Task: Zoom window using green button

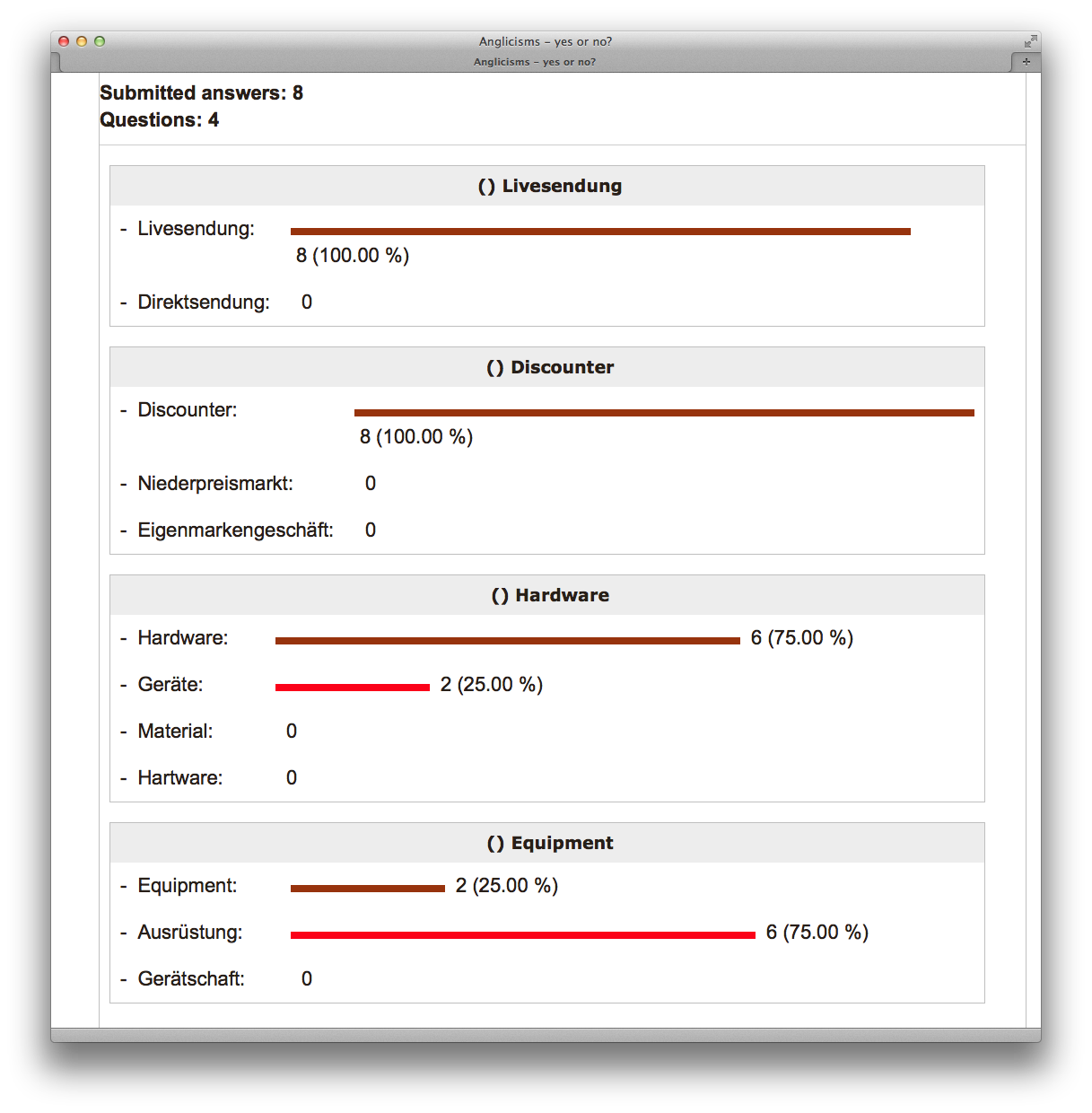Action: [x=100, y=41]
